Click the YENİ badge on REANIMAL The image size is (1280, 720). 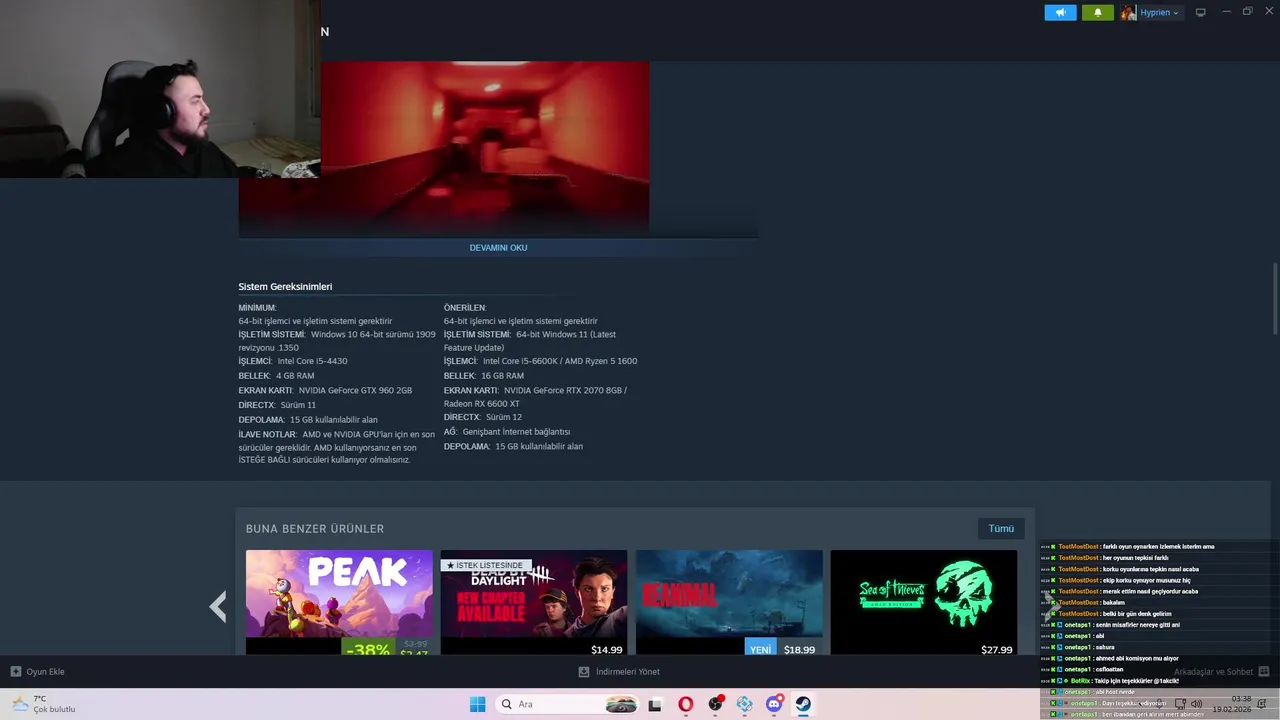click(760, 649)
